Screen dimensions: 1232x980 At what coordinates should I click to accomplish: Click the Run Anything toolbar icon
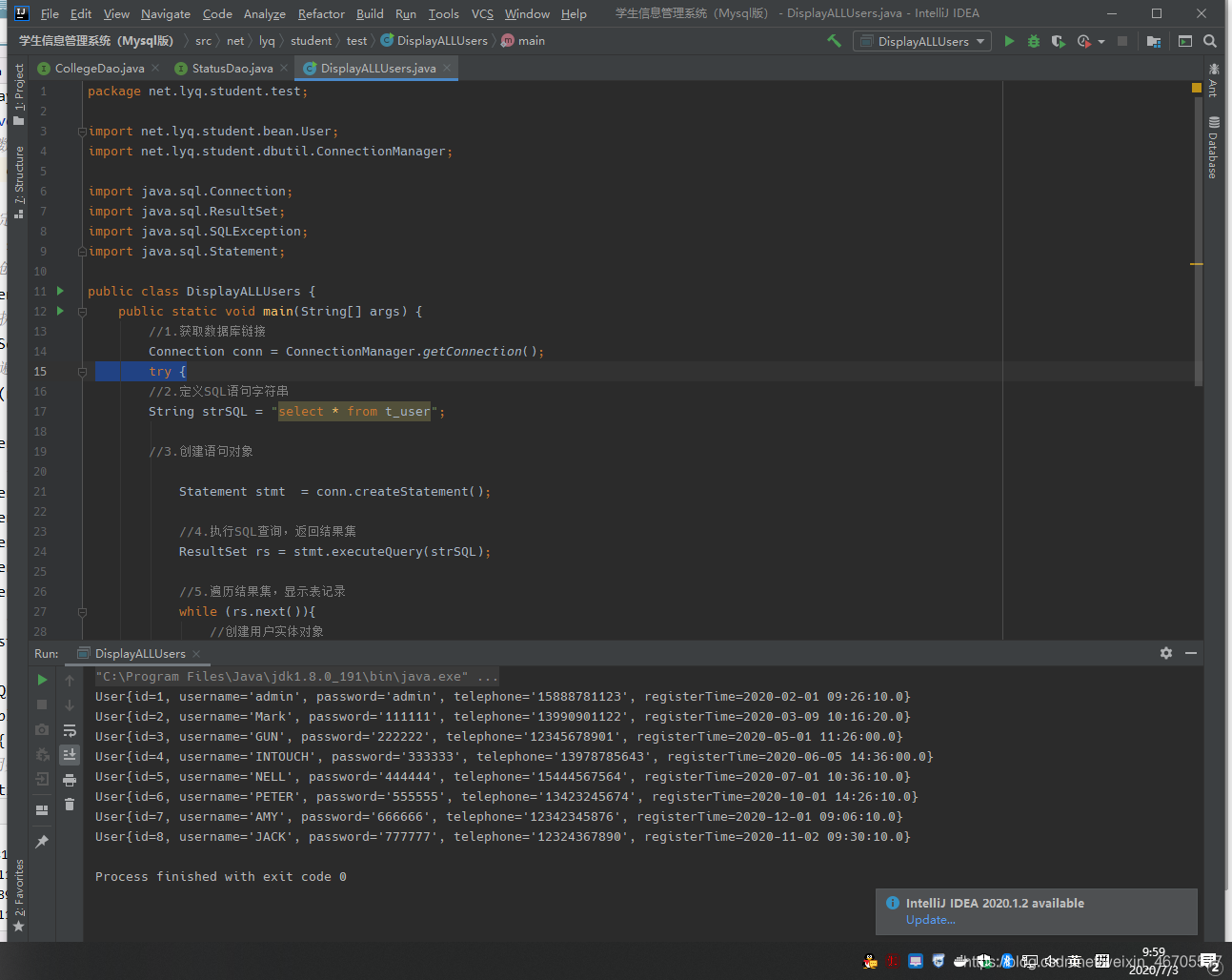(x=1185, y=41)
